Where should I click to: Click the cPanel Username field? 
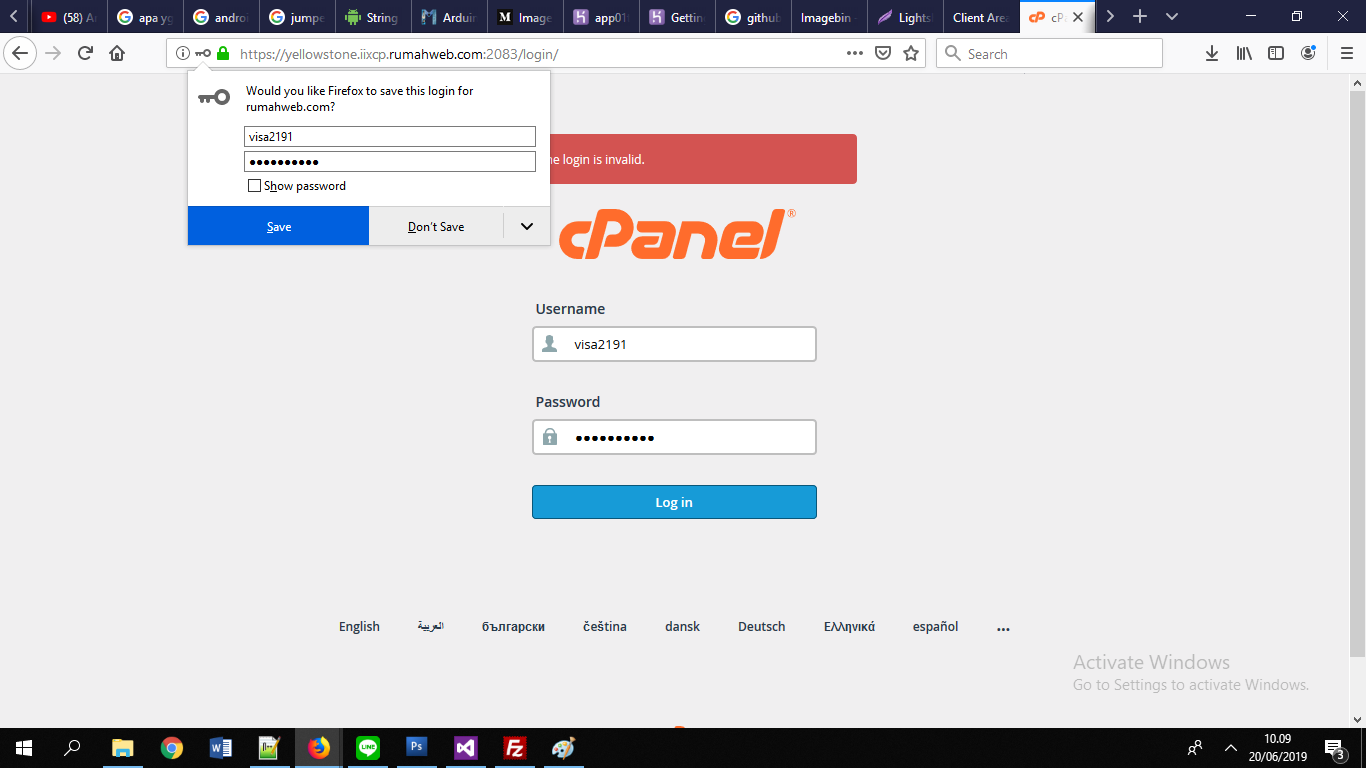click(674, 344)
